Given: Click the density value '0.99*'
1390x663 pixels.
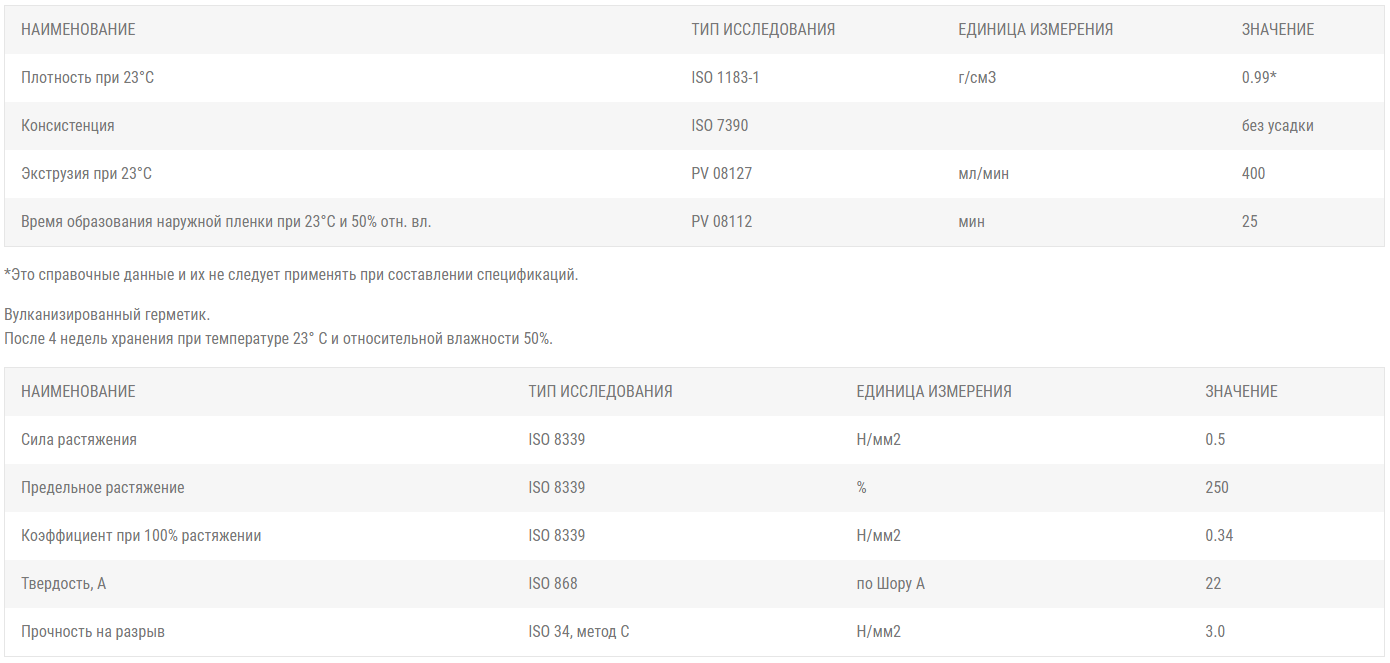Looking at the screenshot, I should (x=1259, y=78).
